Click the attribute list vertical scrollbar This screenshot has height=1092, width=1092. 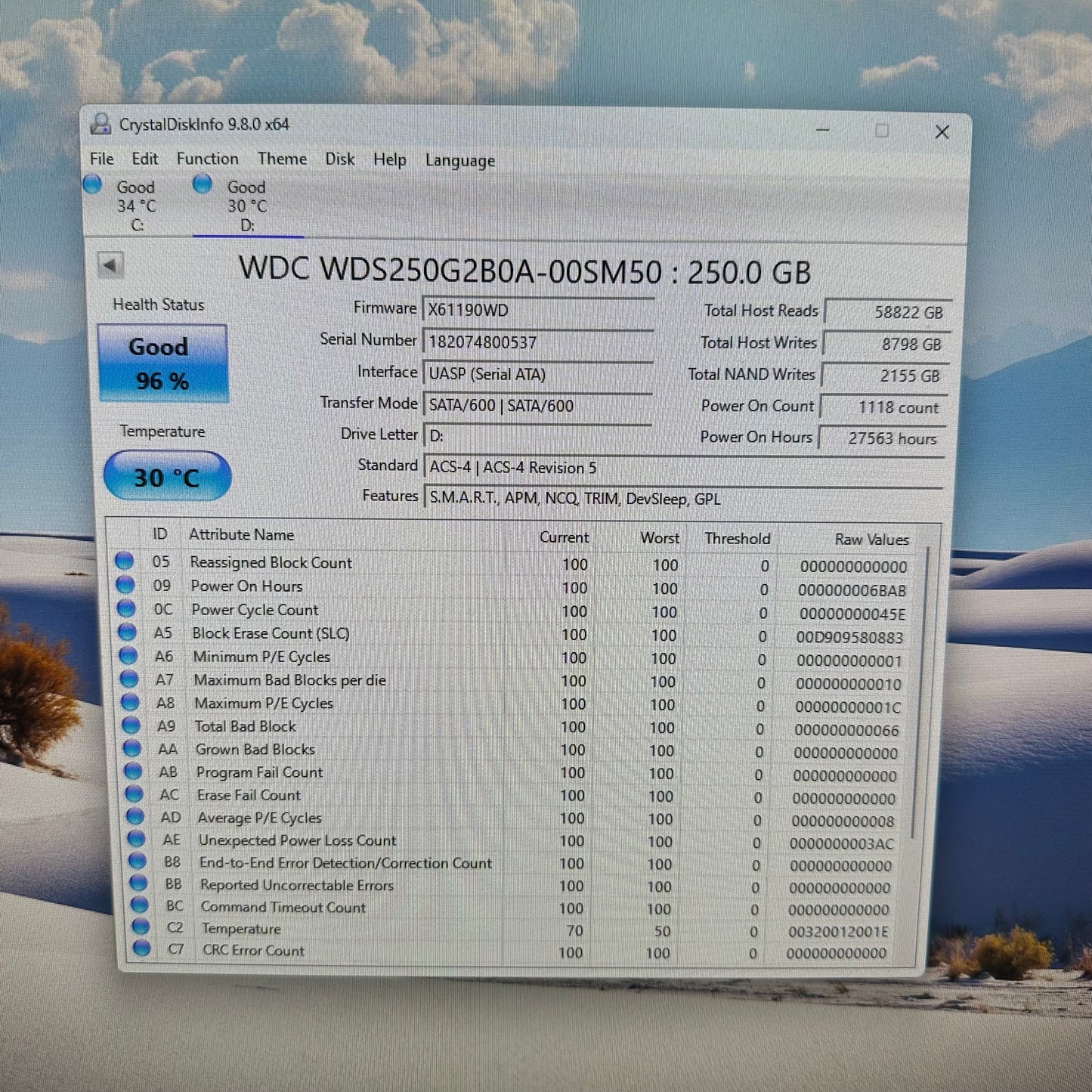(920, 691)
